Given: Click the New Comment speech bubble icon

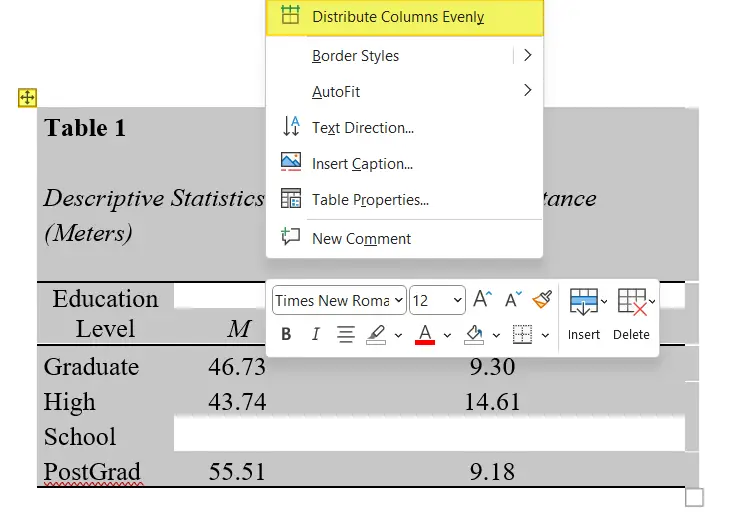Looking at the screenshot, I should [291, 236].
